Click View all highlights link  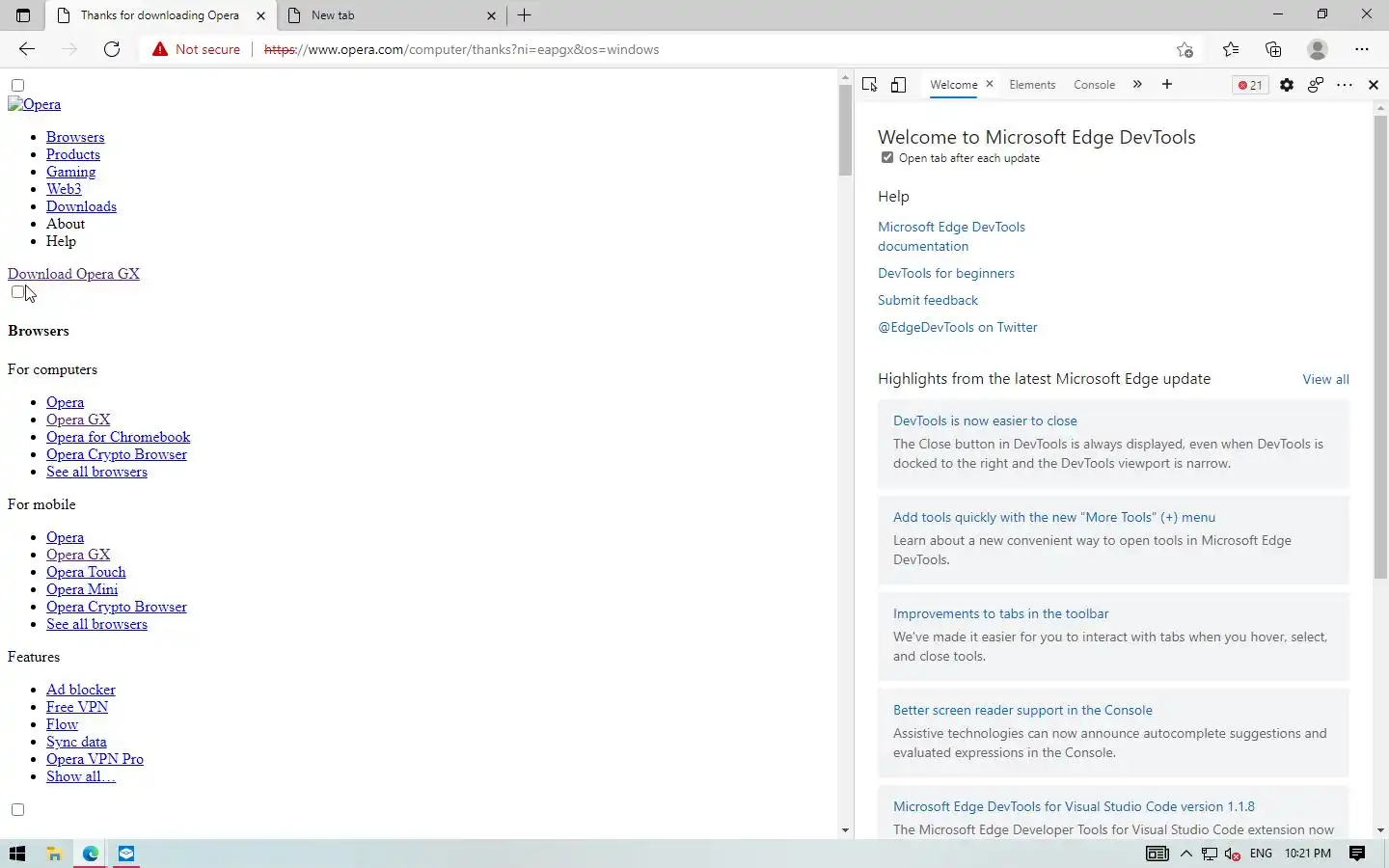point(1325,379)
